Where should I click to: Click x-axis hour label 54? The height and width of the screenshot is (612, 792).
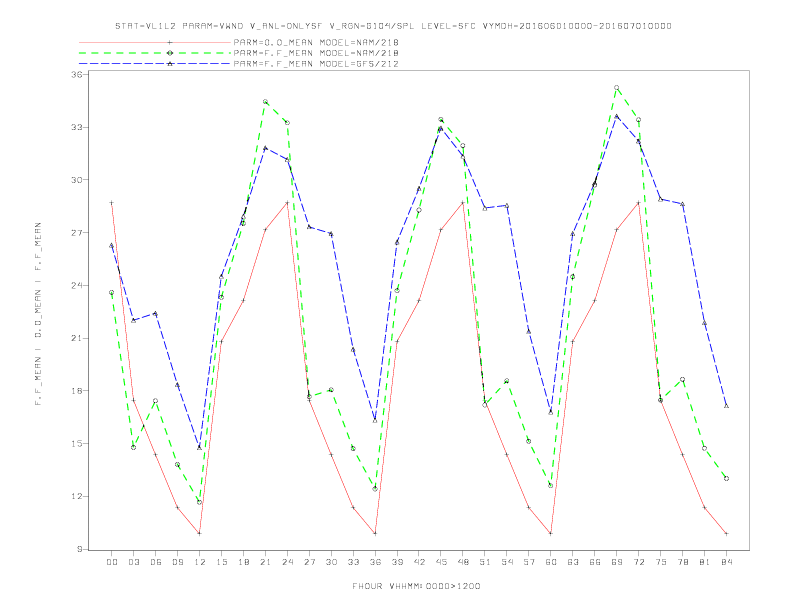click(507, 562)
